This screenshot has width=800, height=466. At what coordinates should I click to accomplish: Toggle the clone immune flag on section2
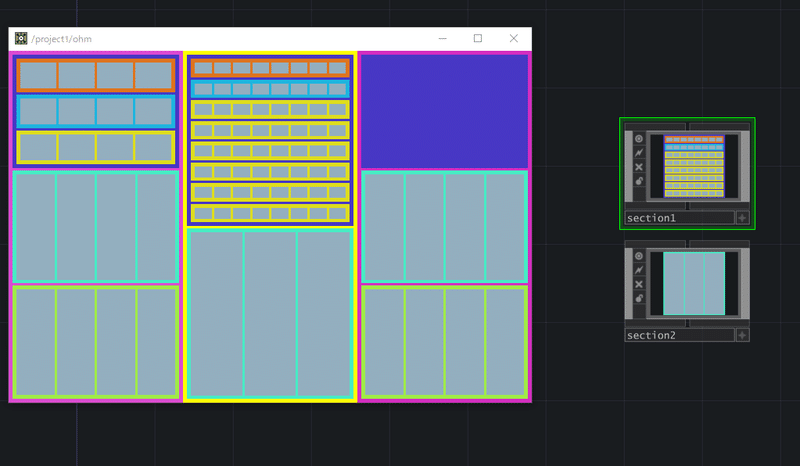tap(639, 270)
